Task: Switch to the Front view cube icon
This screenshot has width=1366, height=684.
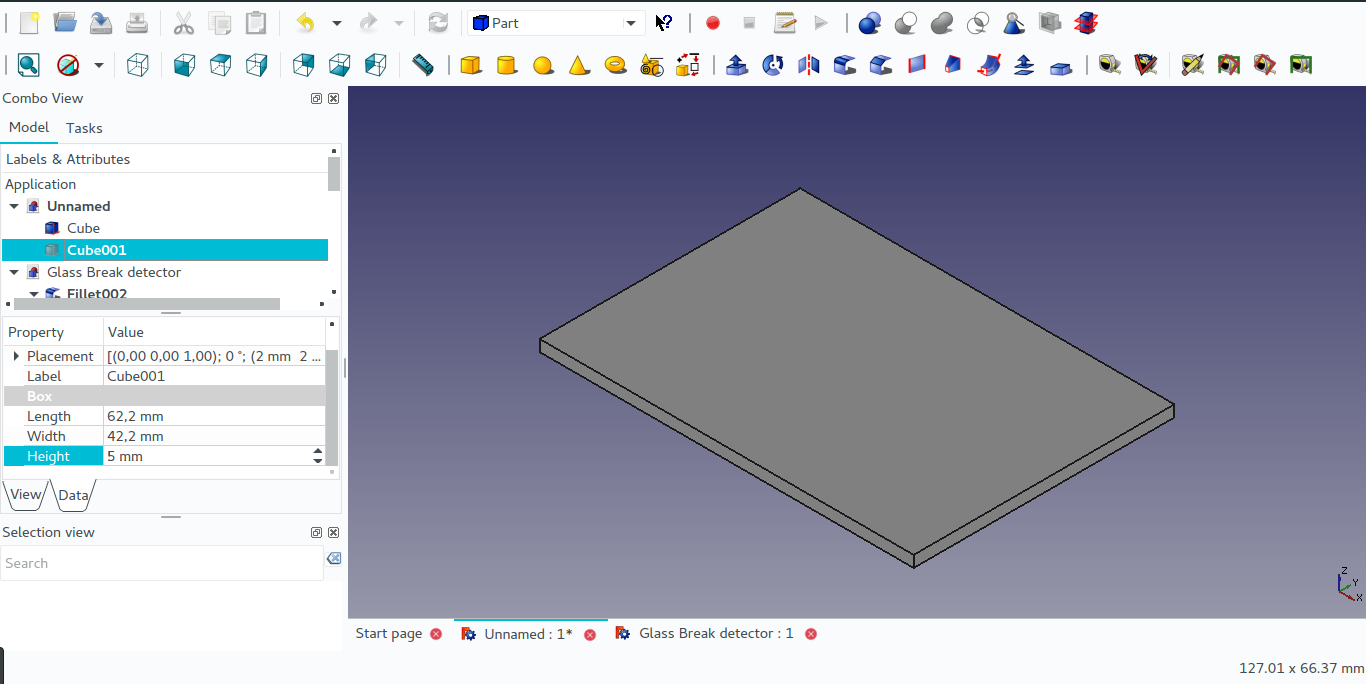Action: tap(185, 65)
